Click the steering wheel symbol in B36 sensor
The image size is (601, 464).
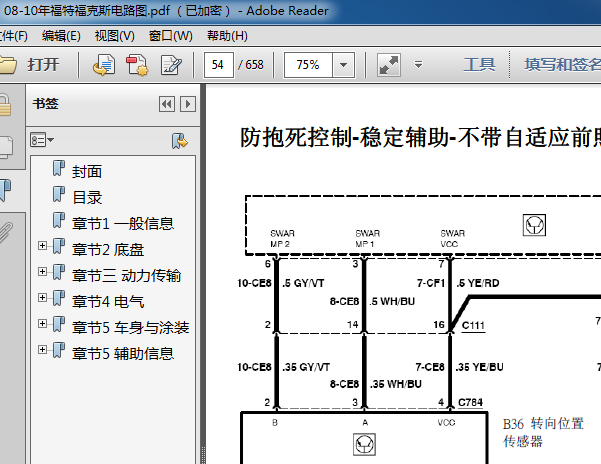point(364,444)
